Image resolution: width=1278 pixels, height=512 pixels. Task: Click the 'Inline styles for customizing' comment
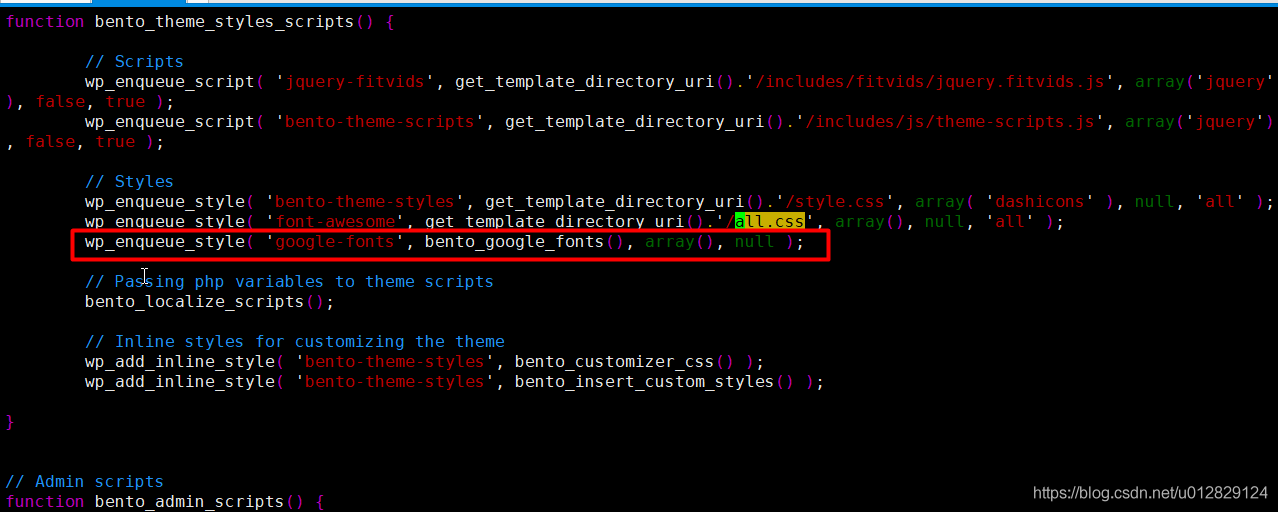click(294, 342)
